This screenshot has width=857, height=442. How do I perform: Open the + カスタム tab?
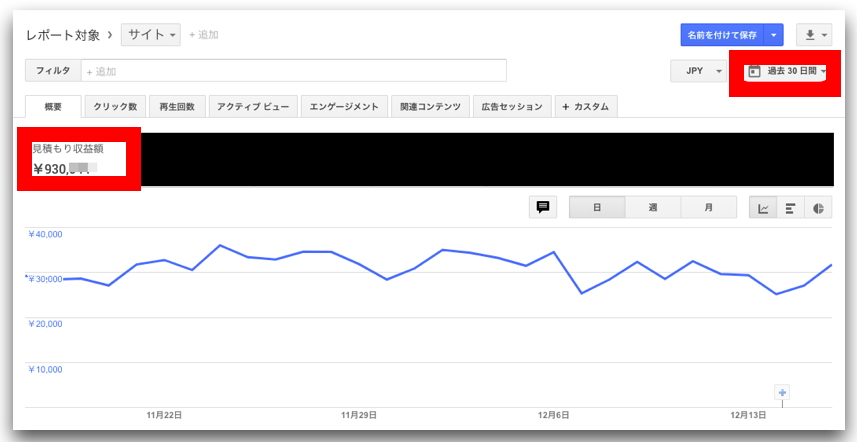[x=586, y=106]
